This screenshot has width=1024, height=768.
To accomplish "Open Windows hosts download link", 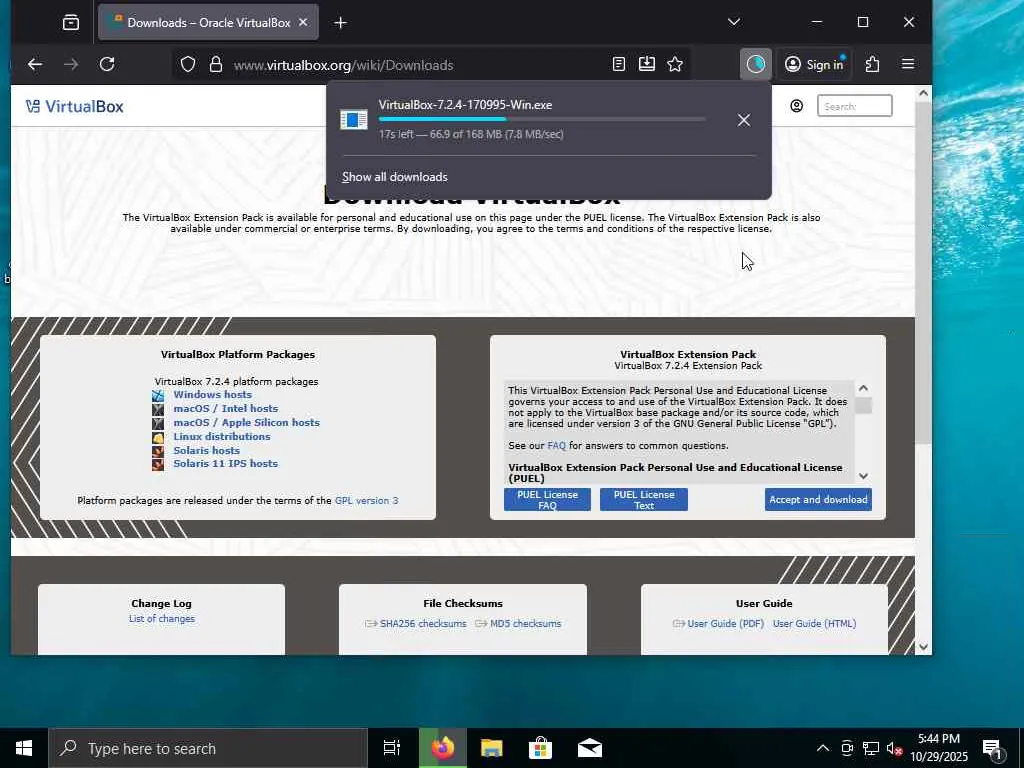I will point(212,394).
